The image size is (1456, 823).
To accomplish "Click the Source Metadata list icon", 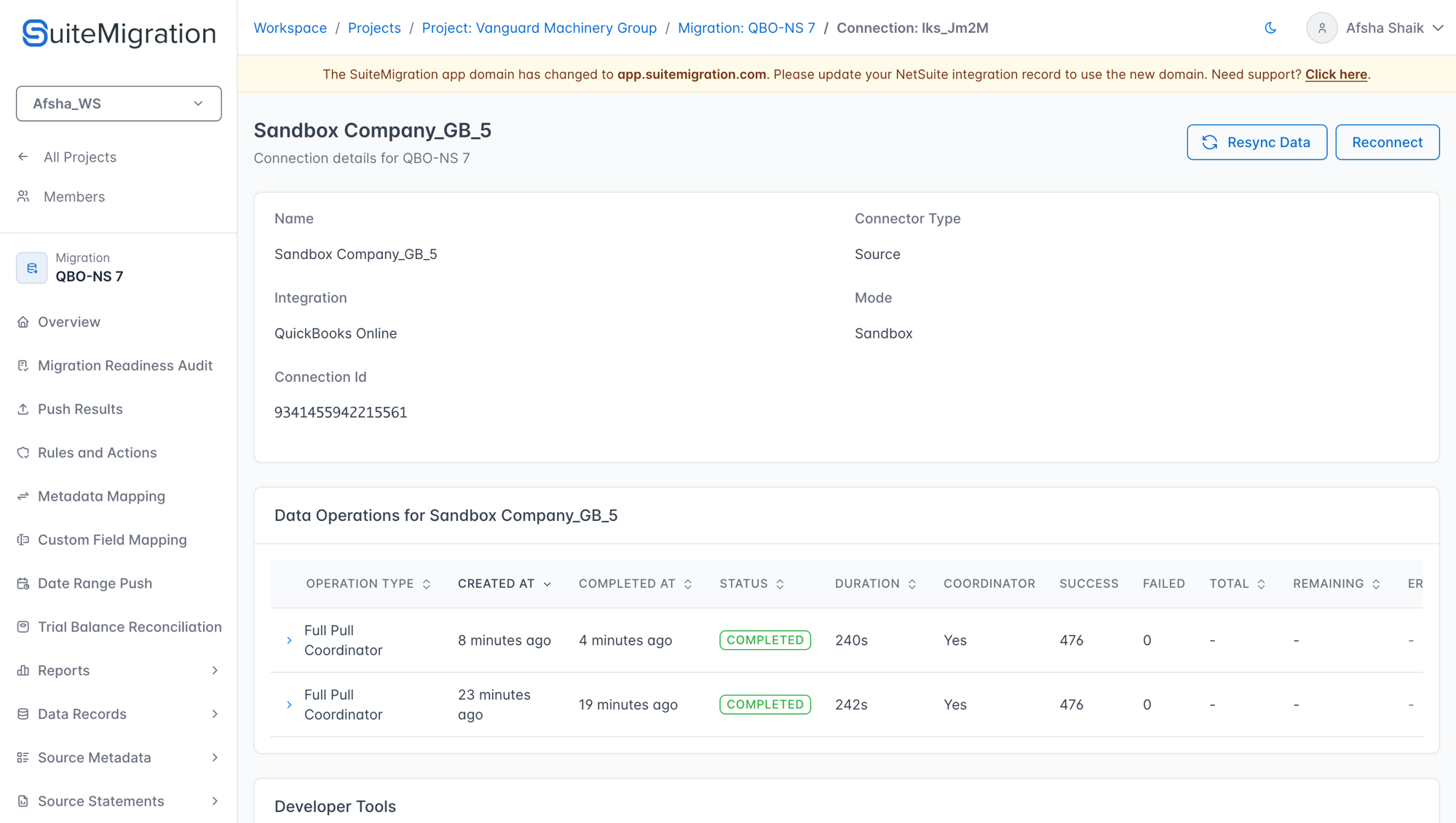I will pos(23,758).
